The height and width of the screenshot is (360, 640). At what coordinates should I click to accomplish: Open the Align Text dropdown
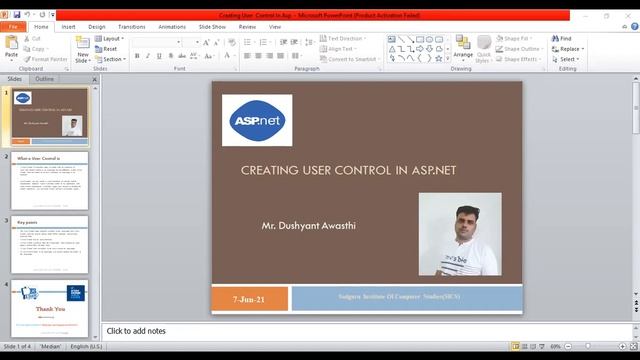point(338,49)
